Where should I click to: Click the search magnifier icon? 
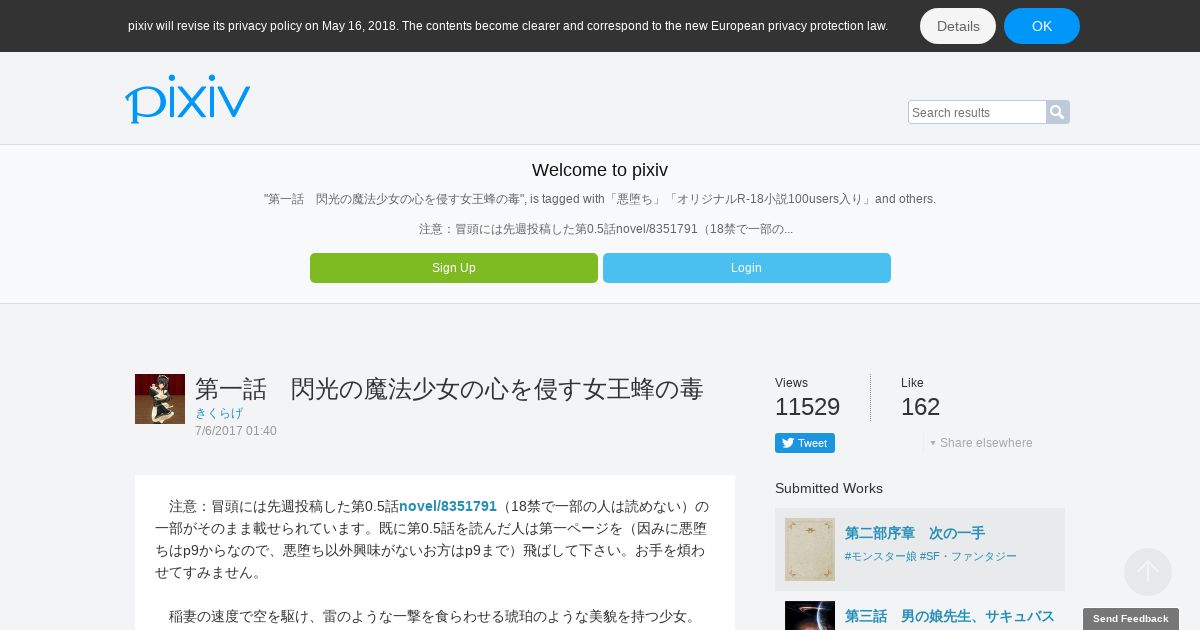tap(1058, 112)
